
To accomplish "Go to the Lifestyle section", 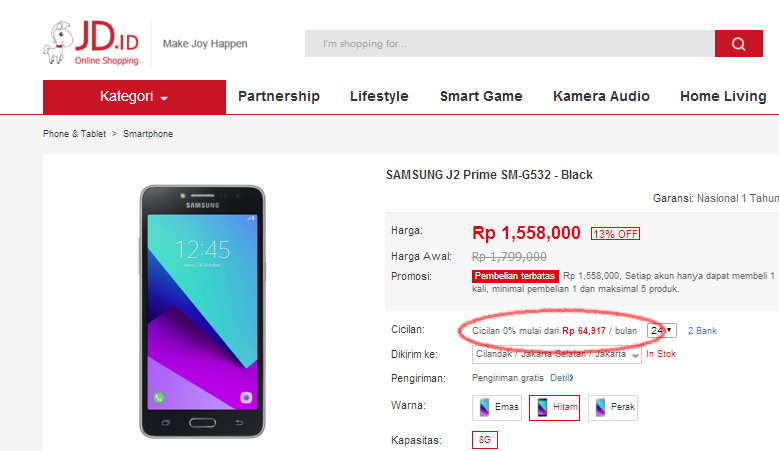I will coord(379,97).
